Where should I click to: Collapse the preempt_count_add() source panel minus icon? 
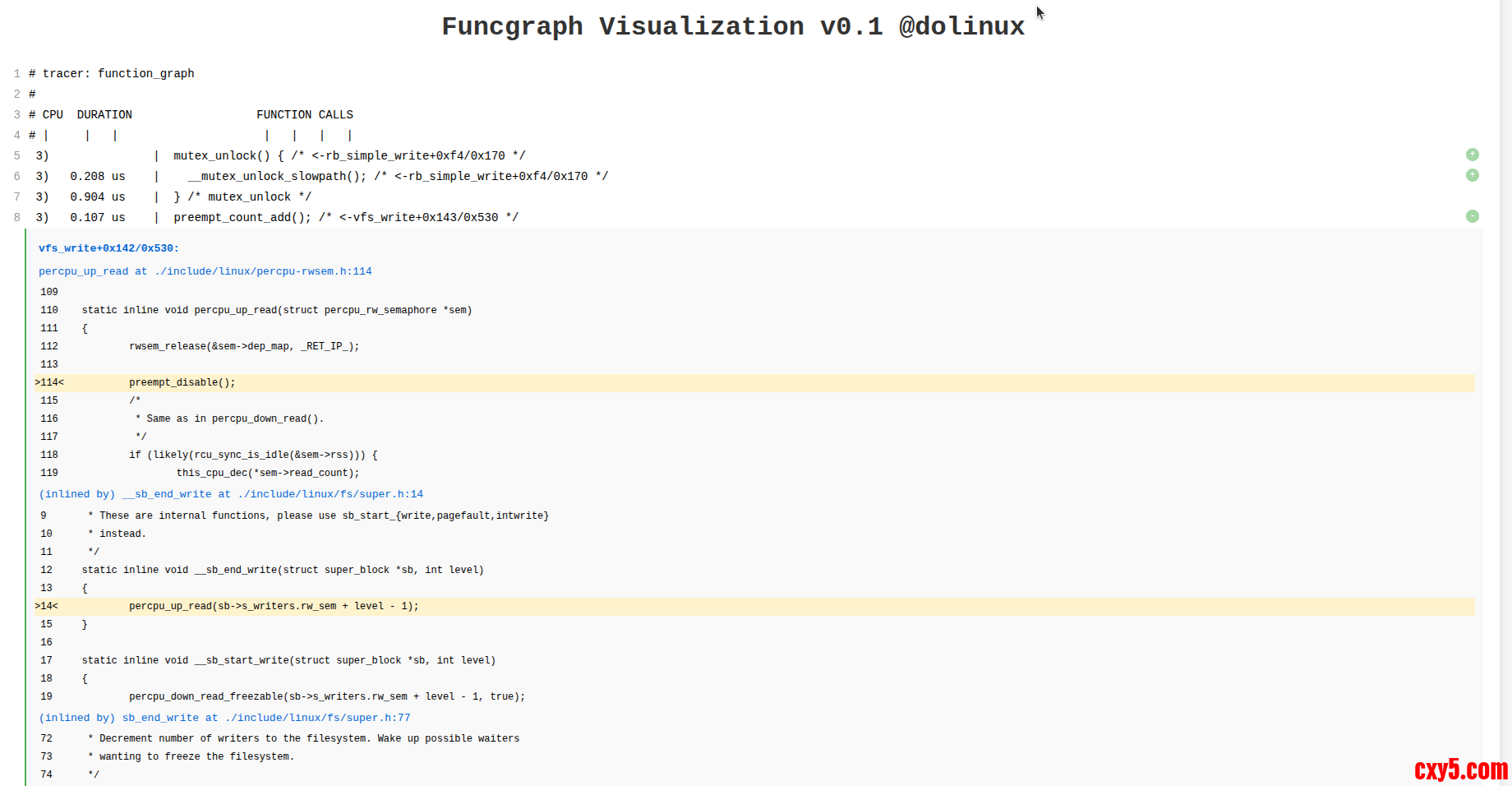[x=1472, y=216]
